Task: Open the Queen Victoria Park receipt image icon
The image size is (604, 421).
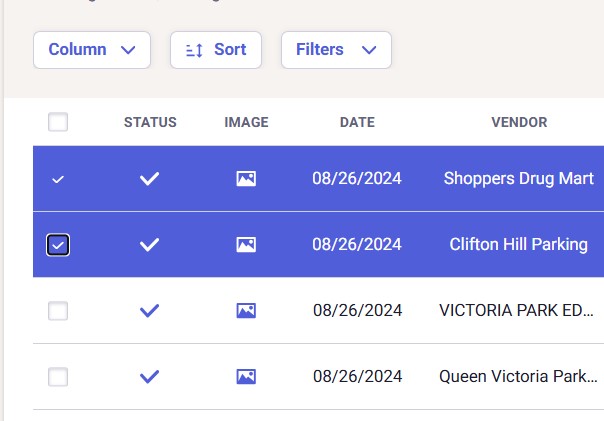Action: point(246,377)
